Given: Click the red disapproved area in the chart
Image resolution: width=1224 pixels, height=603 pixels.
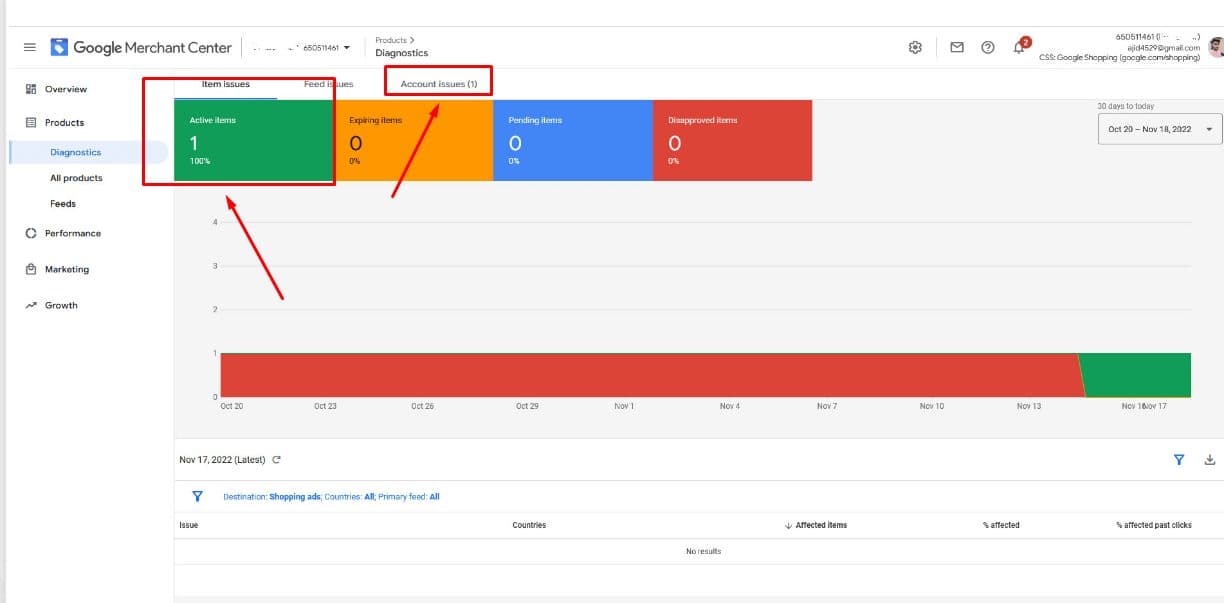Looking at the screenshot, I should [650, 375].
